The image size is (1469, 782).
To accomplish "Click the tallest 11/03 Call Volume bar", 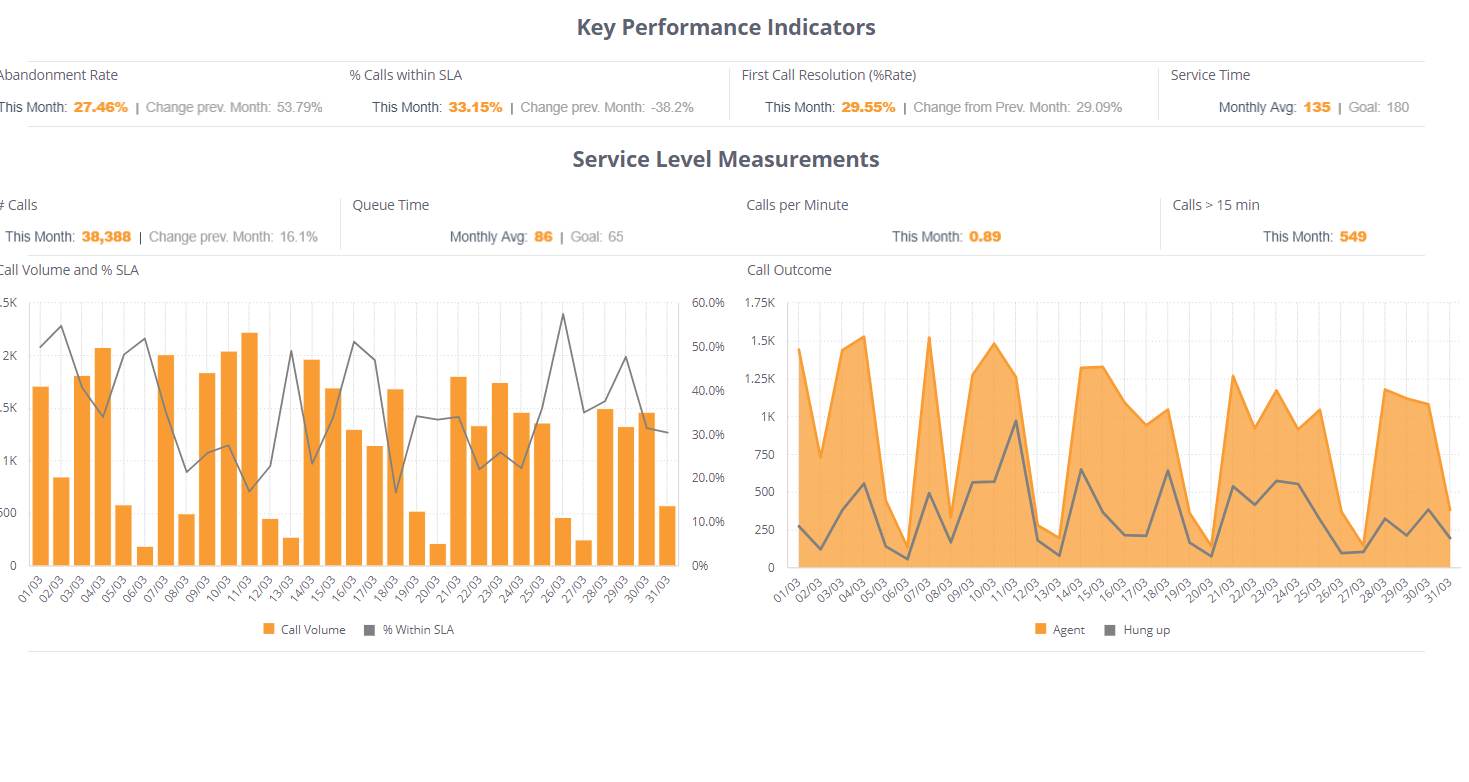I will coord(249,450).
